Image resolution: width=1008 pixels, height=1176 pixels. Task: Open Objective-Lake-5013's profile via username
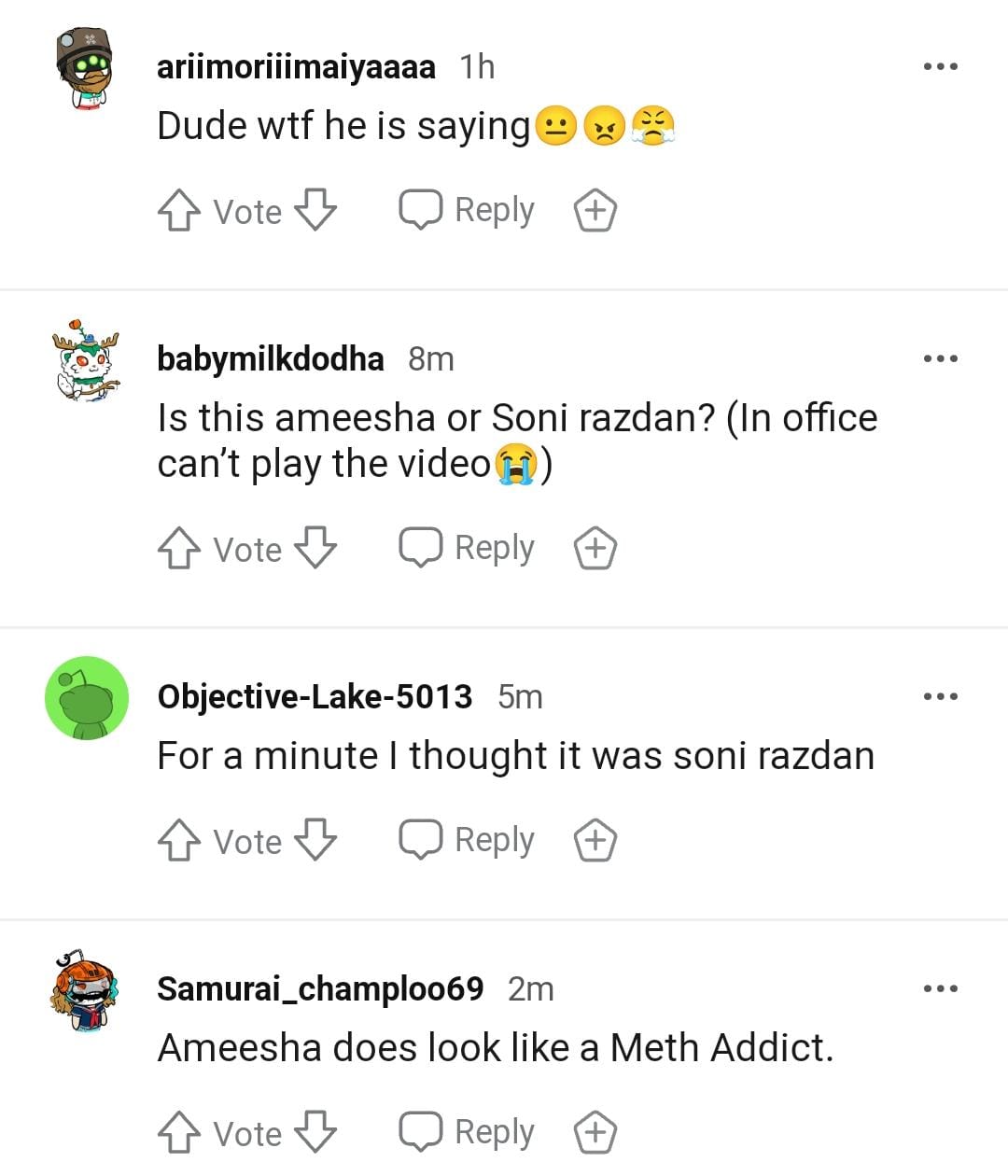(315, 696)
